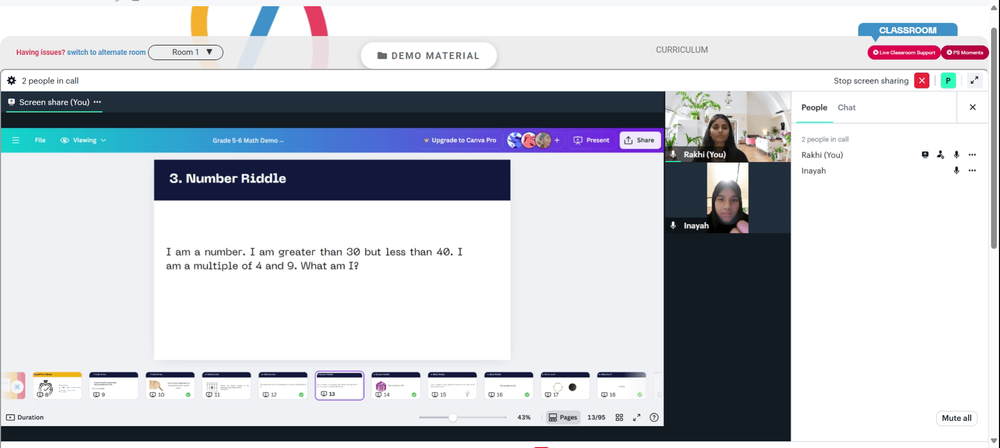
Task: Expand the Viewing mode dropdown
Action: tap(83, 140)
